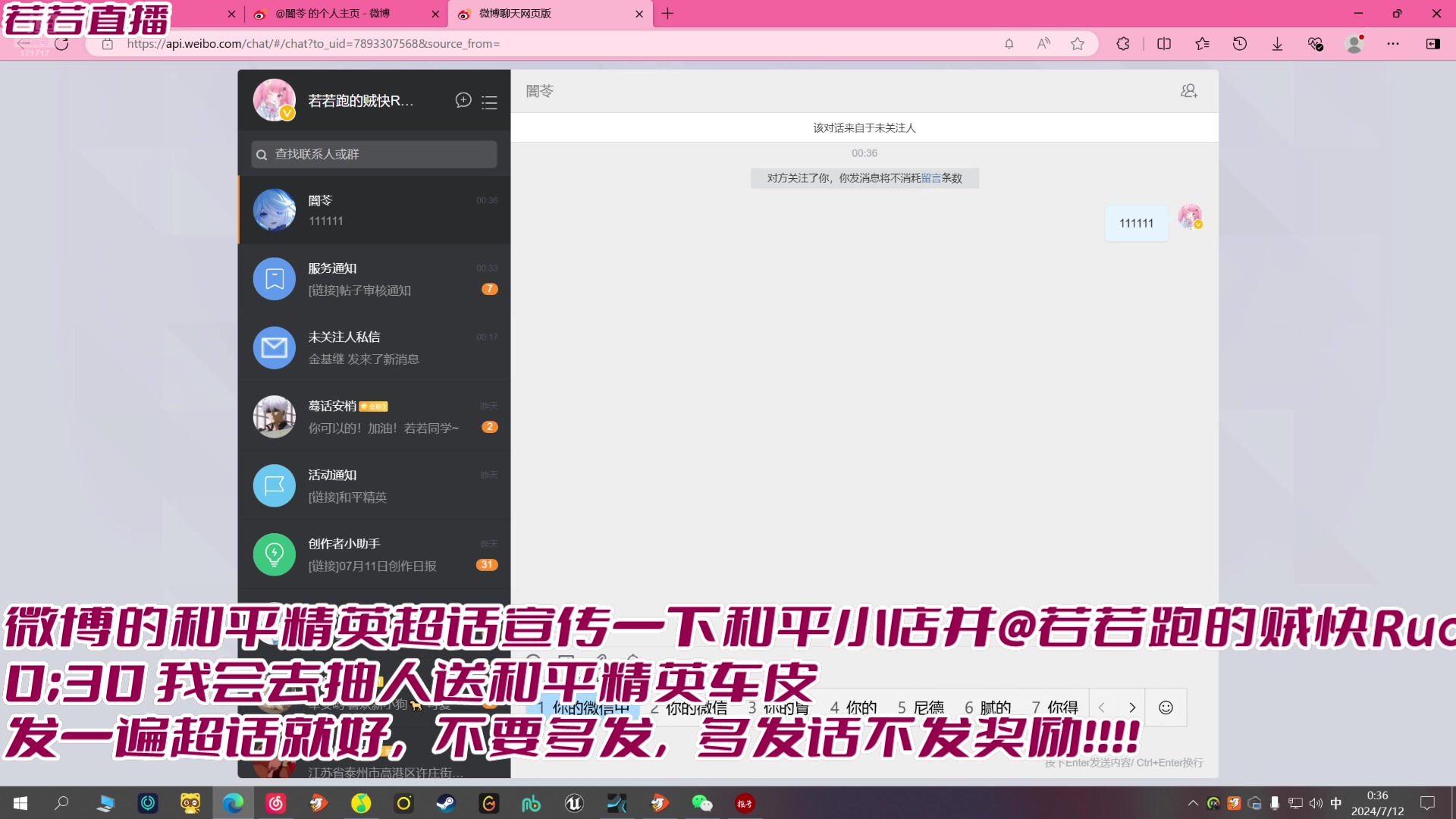The height and width of the screenshot is (819, 1456).
Task: Open 活动通知 conversation
Action: coord(375,485)
